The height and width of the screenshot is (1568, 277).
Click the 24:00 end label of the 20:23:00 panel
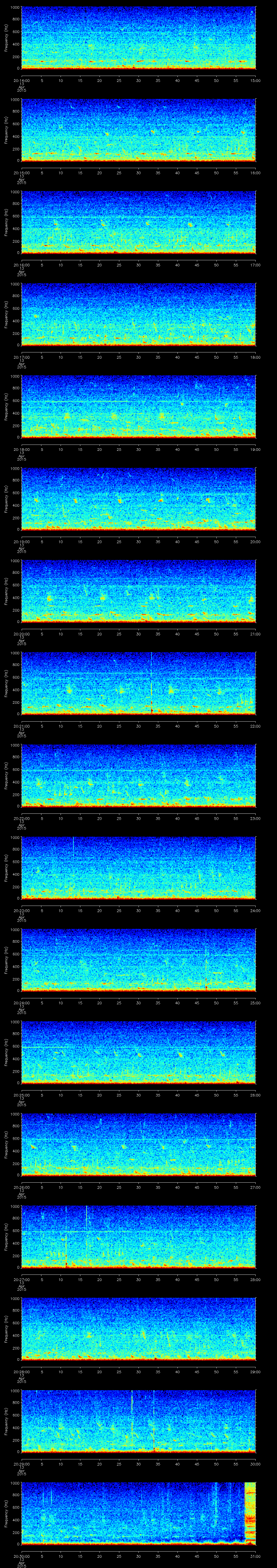click(256, 910)
